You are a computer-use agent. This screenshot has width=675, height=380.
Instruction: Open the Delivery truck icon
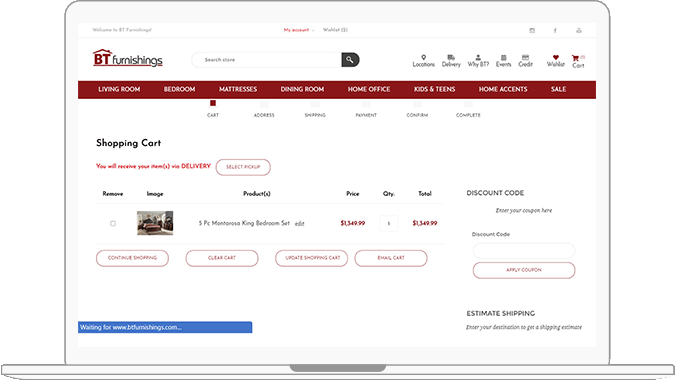coord(451,57)
